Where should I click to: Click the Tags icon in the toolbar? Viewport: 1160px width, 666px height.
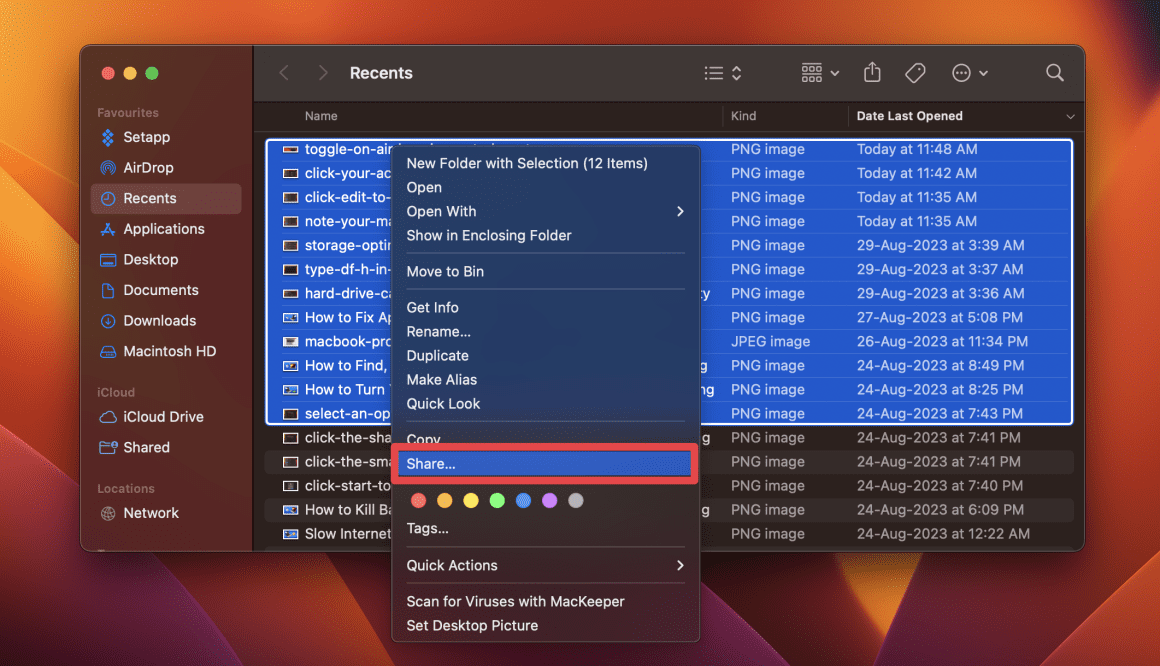click(x=915, y=72)
